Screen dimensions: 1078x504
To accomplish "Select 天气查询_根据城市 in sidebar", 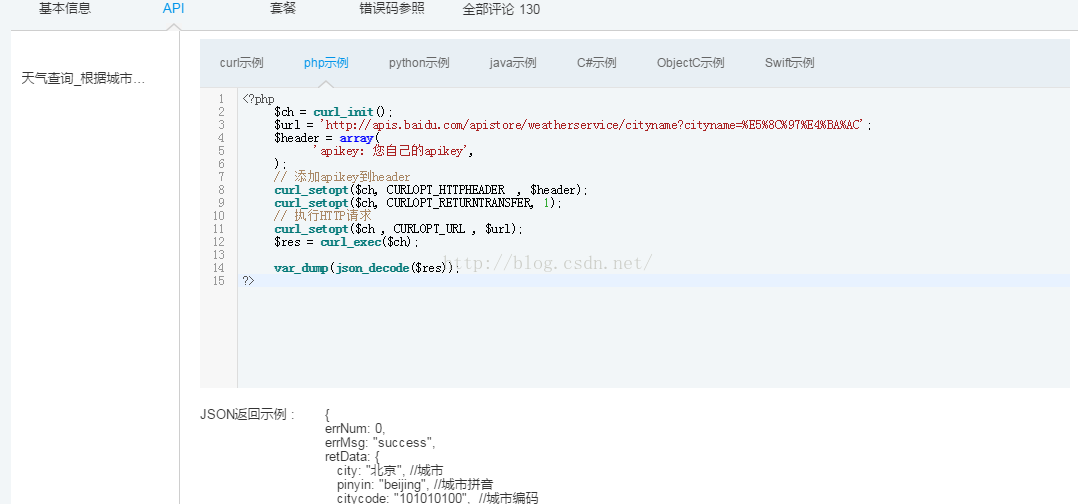I will tap(83, 78).
